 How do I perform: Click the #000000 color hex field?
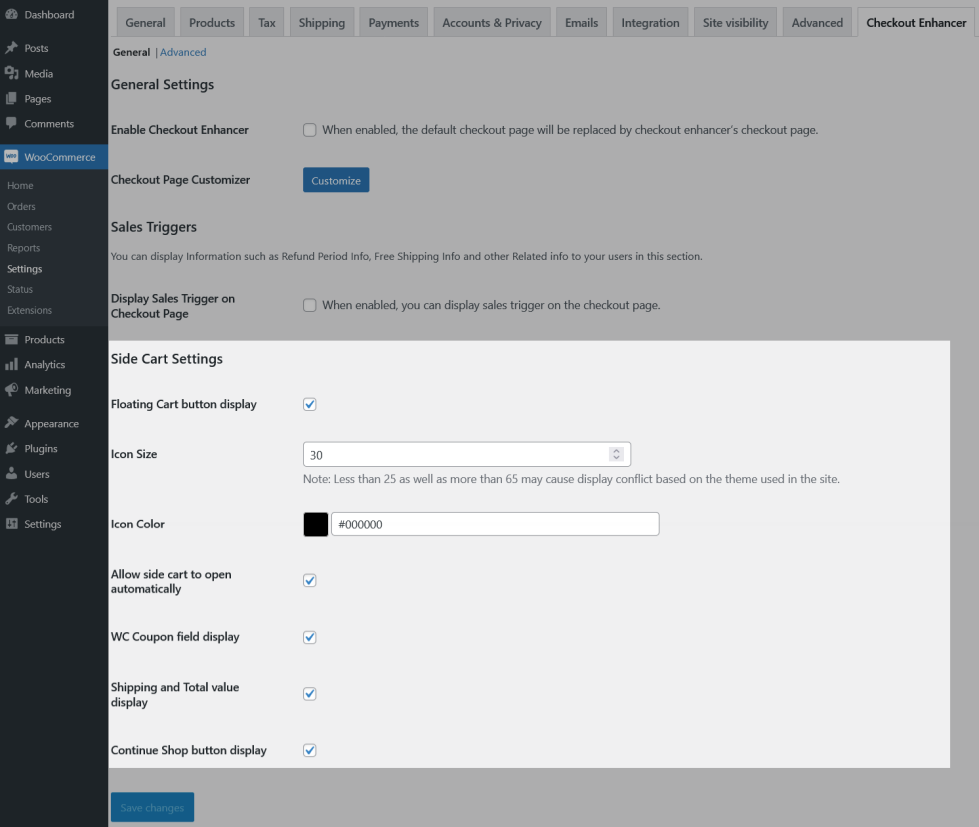tap(495, 524)
